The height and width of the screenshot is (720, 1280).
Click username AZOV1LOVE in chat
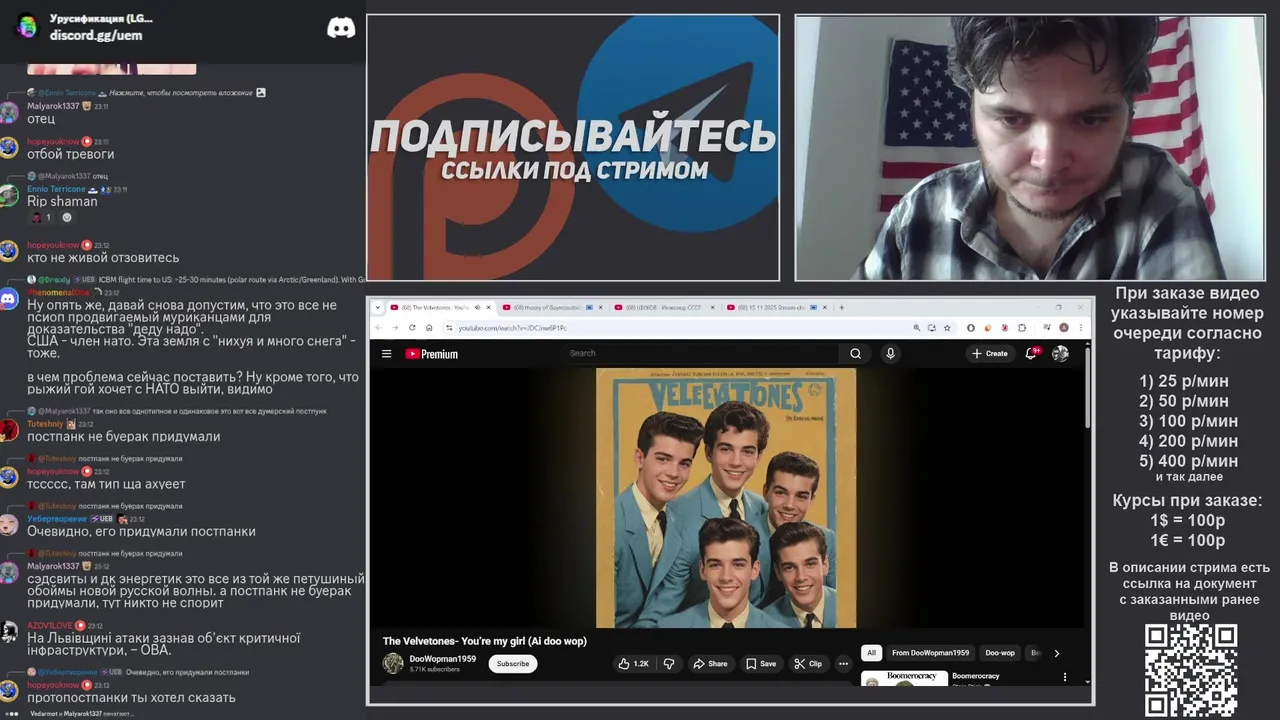pos(50,626)
